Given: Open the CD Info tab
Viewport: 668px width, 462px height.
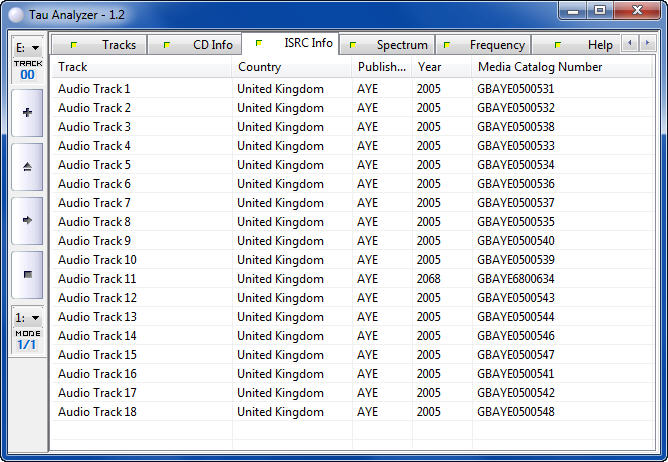Looking at the screenshot, I should click(x=202, y=45).
